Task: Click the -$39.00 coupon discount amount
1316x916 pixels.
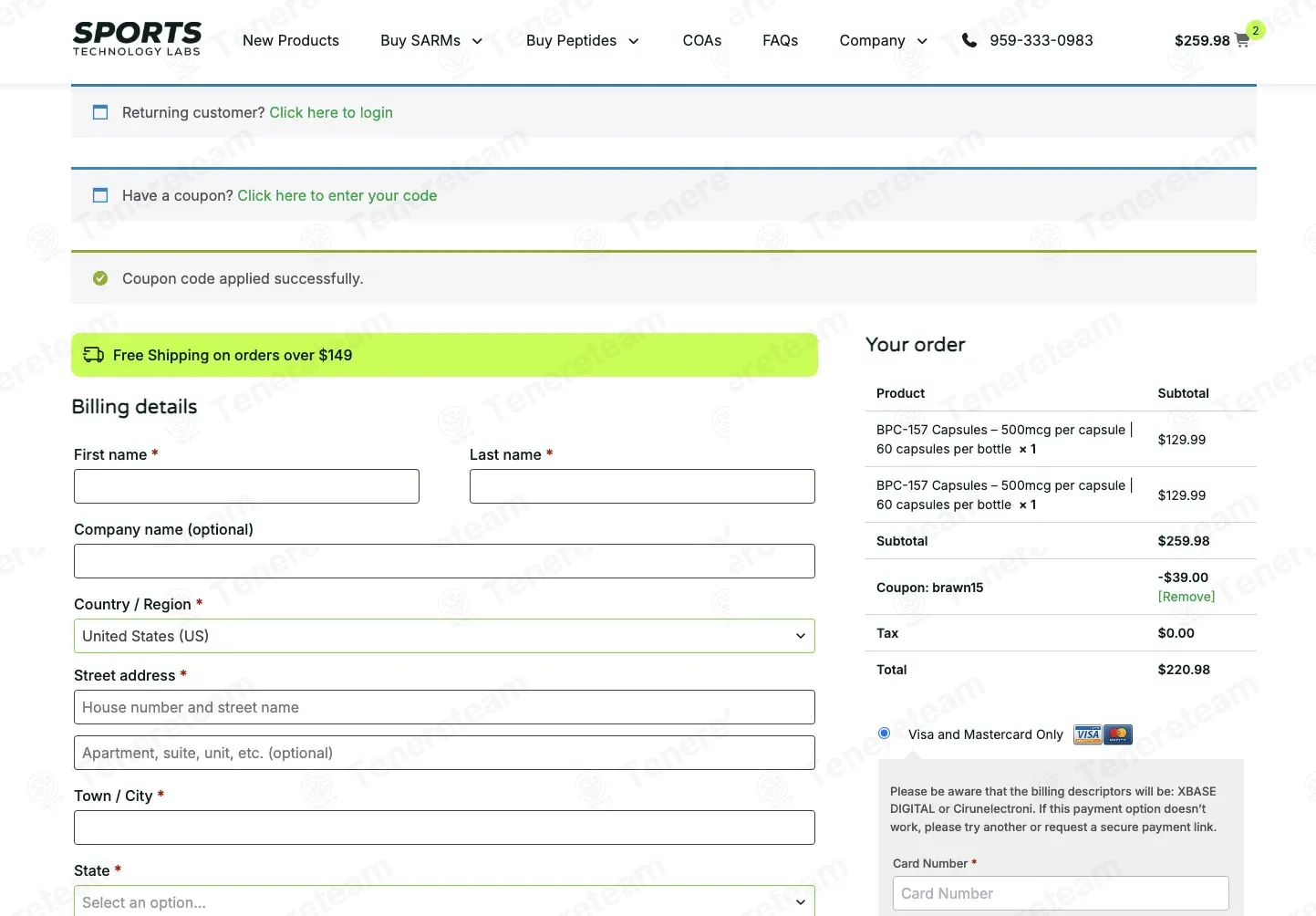Action: (x=1183, y=578)
